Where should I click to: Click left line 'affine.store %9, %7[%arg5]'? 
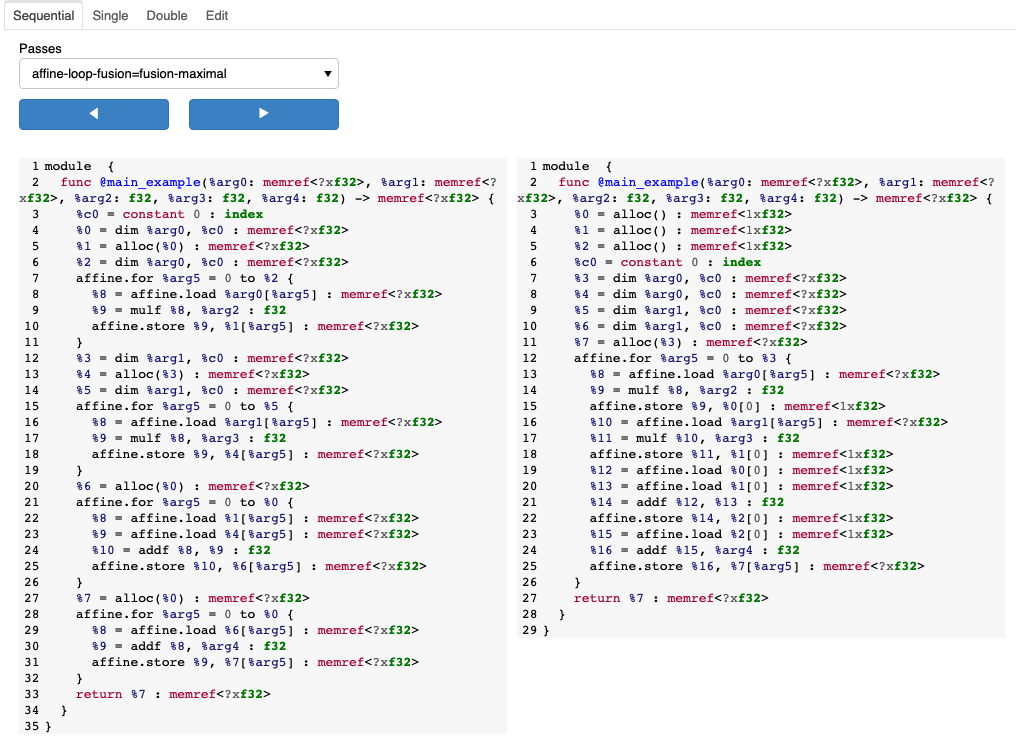click(255, 662)
